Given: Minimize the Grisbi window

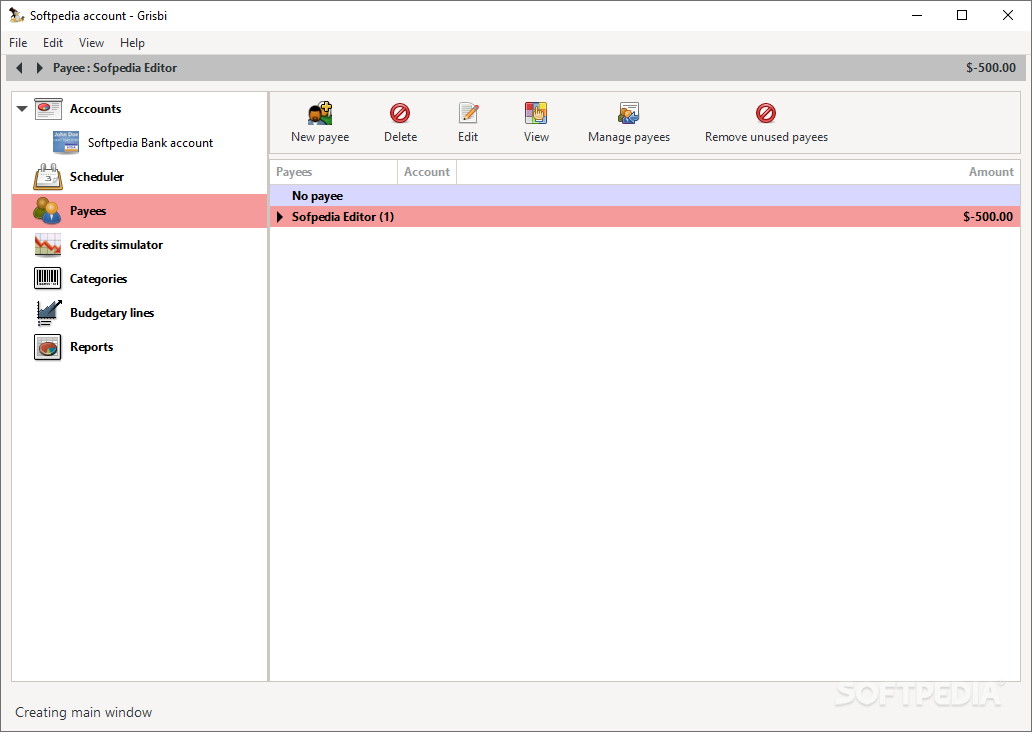Looking at the screenshot, I should pyautogui.click(x=917, y=15).
